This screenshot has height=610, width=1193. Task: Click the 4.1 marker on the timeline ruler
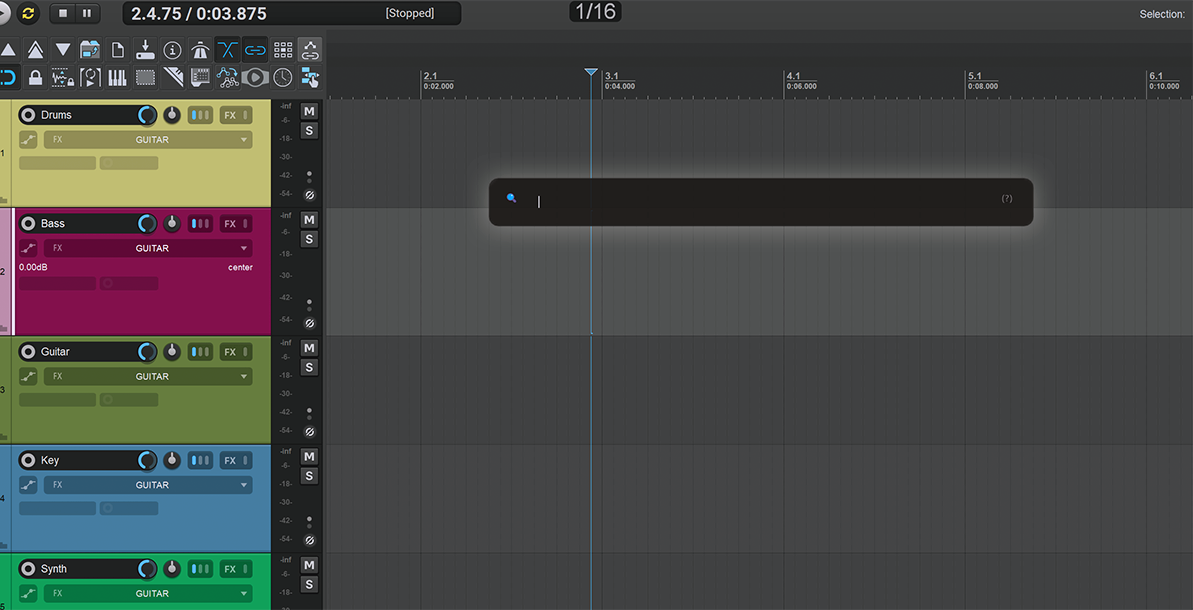(794, 76)
